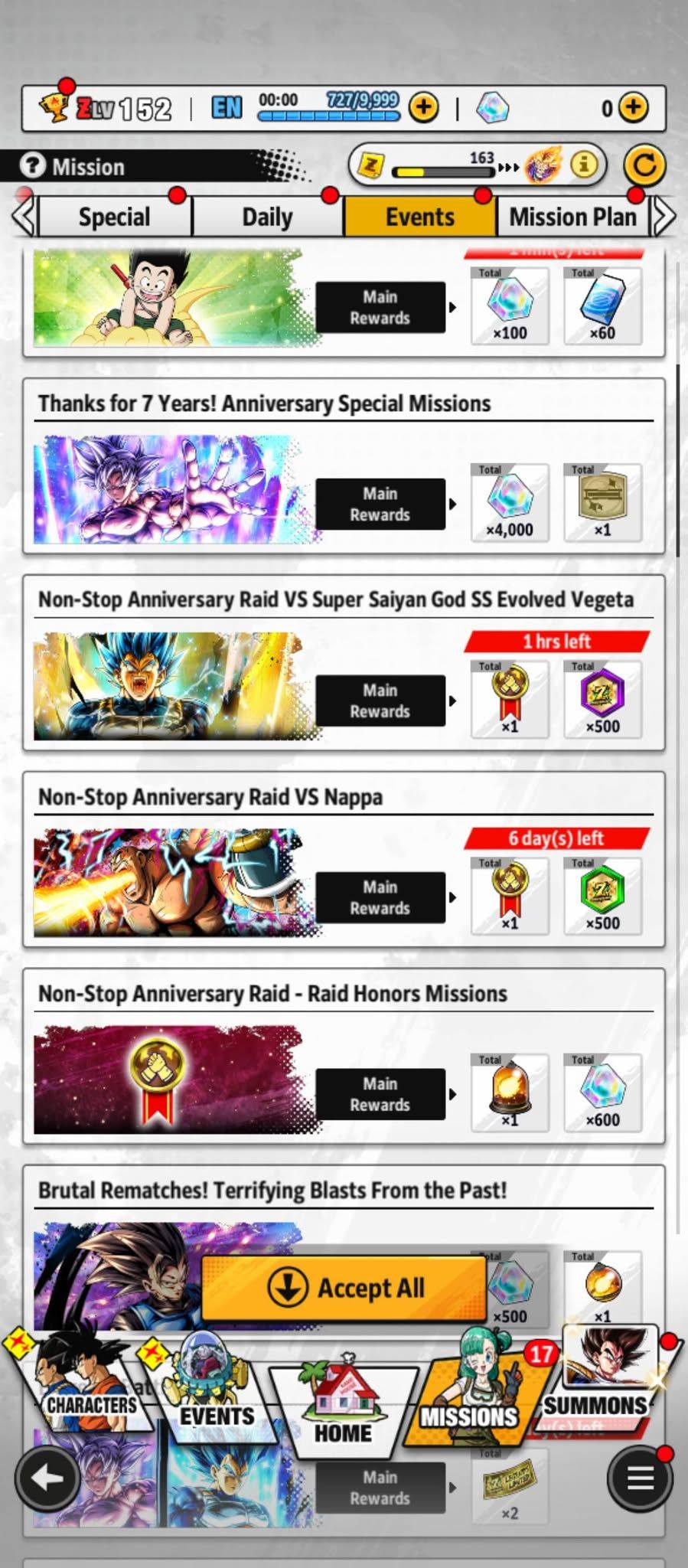Open Main Rewards for Anniversary Special Missions
The height and width of the screenshot is (1568, 688).
(x=380, y=504)
